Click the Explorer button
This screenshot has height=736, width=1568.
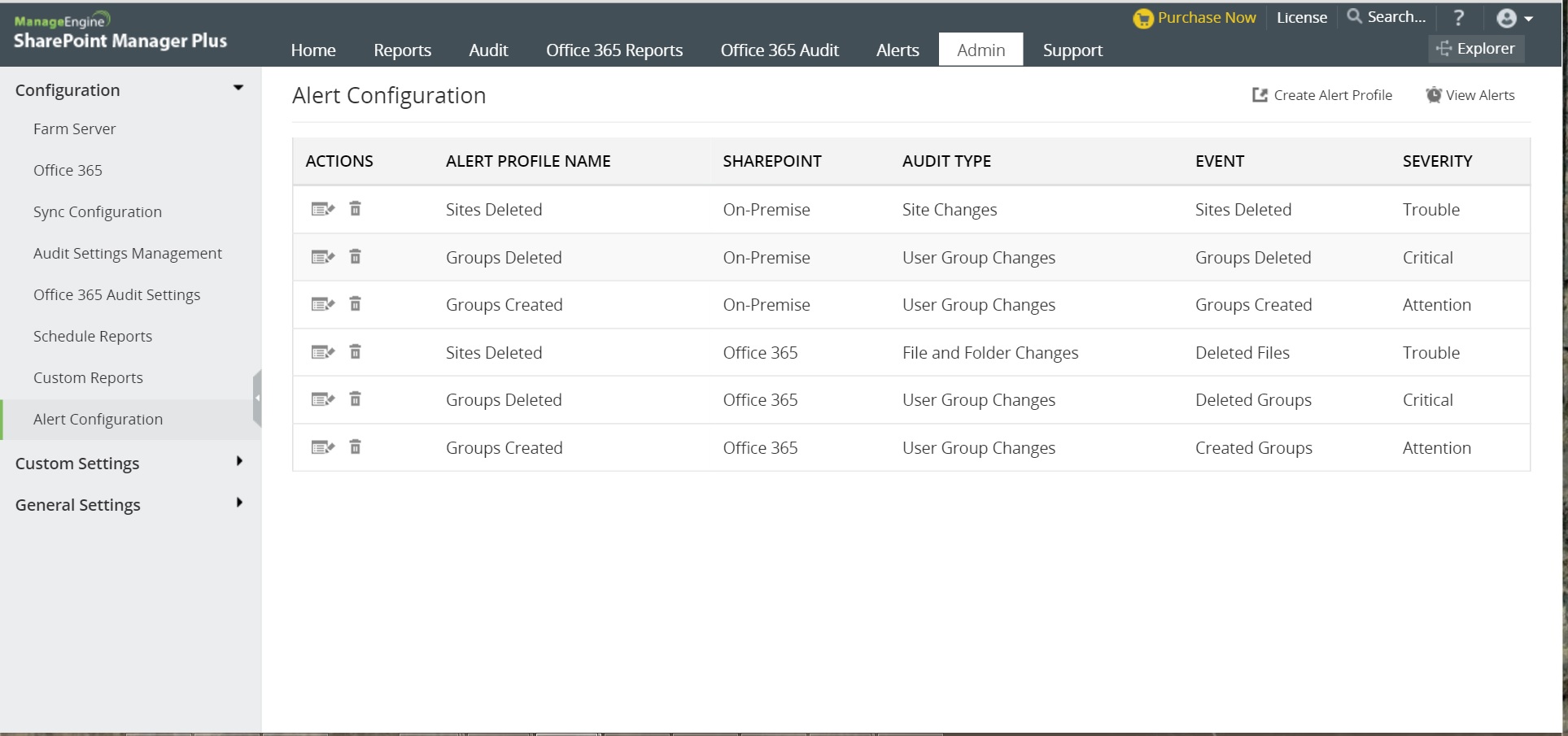1476,49
